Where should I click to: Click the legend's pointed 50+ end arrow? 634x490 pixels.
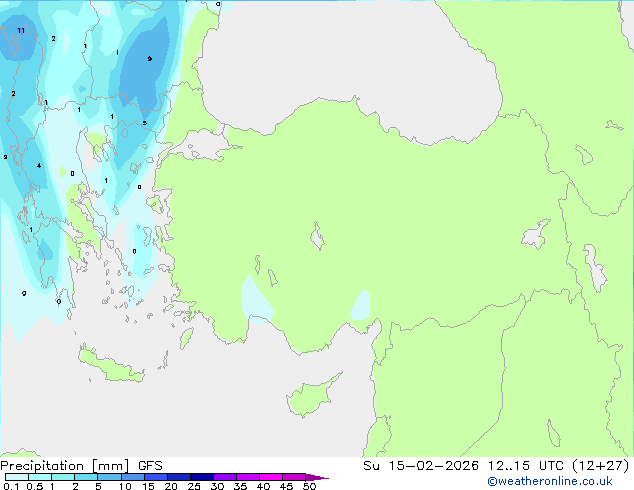317,477
